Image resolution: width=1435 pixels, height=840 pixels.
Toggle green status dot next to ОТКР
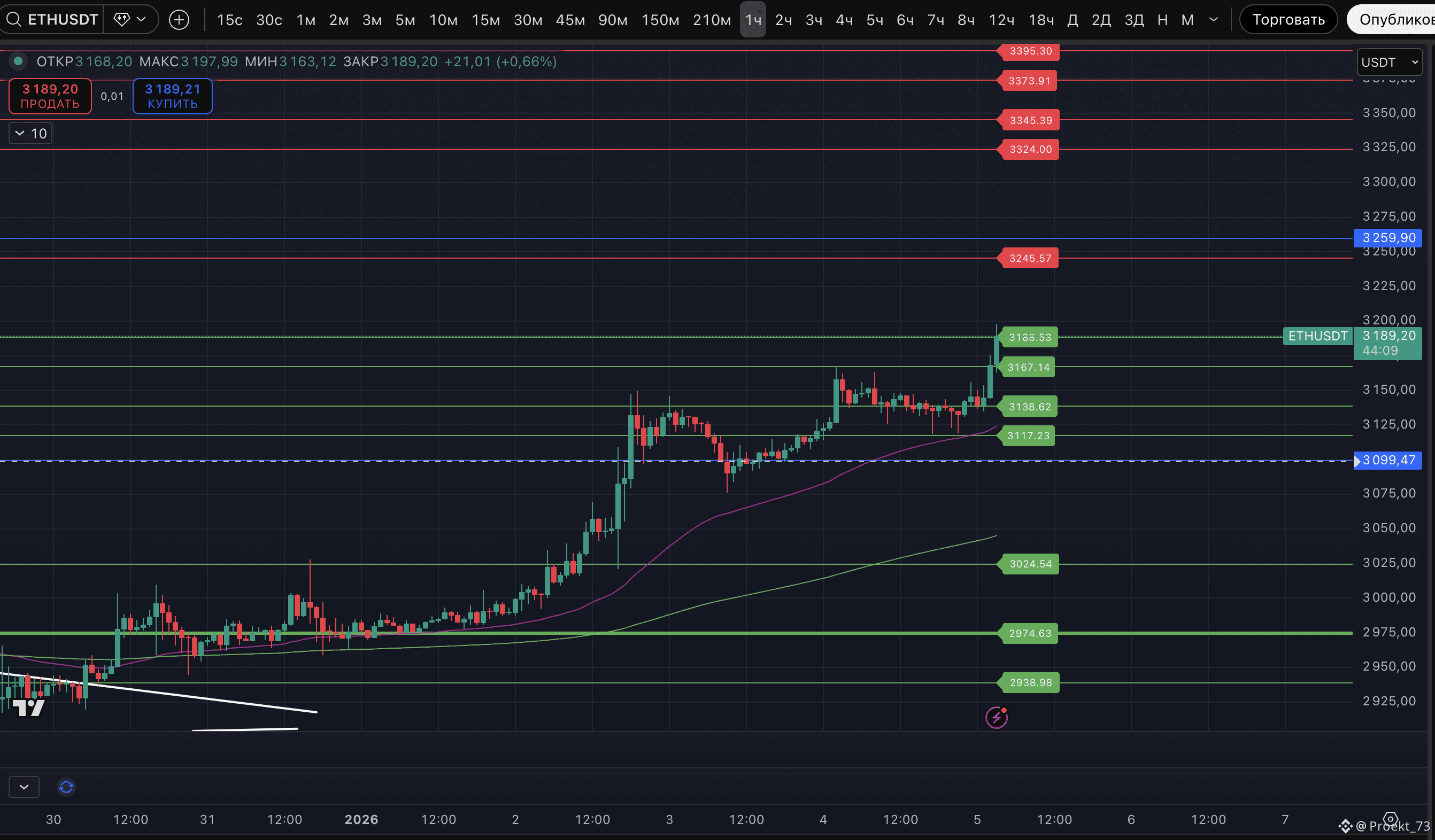click(x=18, y=61)
